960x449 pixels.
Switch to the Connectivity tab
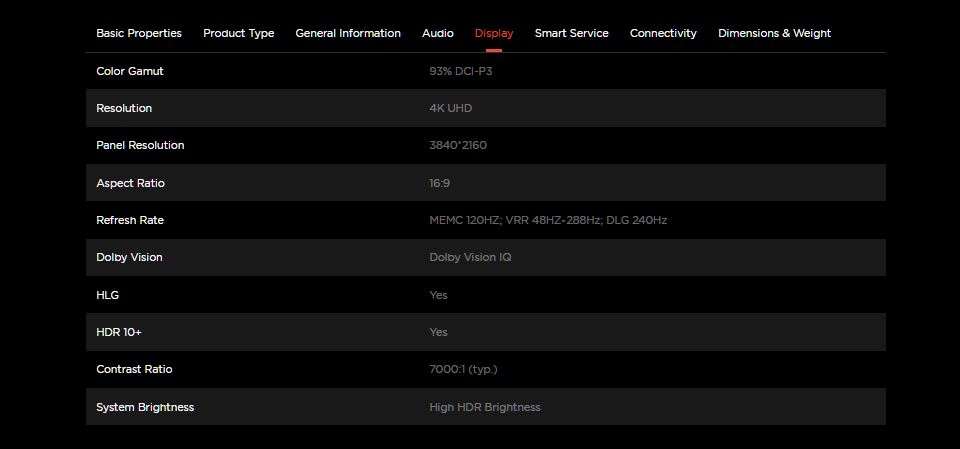coord(663,33)
